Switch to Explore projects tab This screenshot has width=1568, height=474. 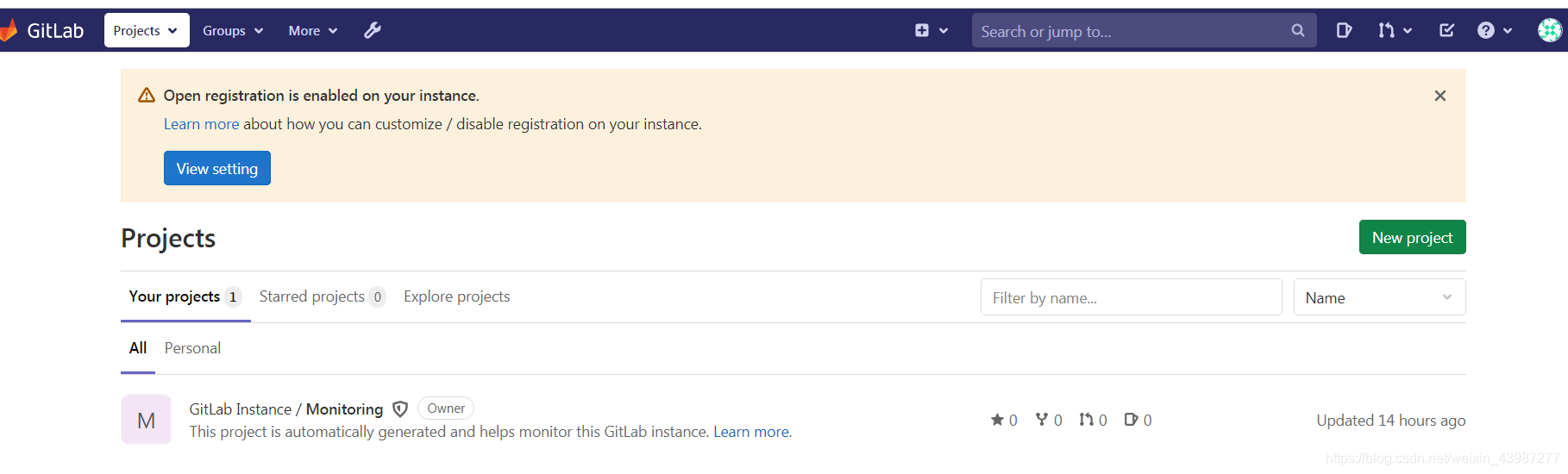(456, 296)
